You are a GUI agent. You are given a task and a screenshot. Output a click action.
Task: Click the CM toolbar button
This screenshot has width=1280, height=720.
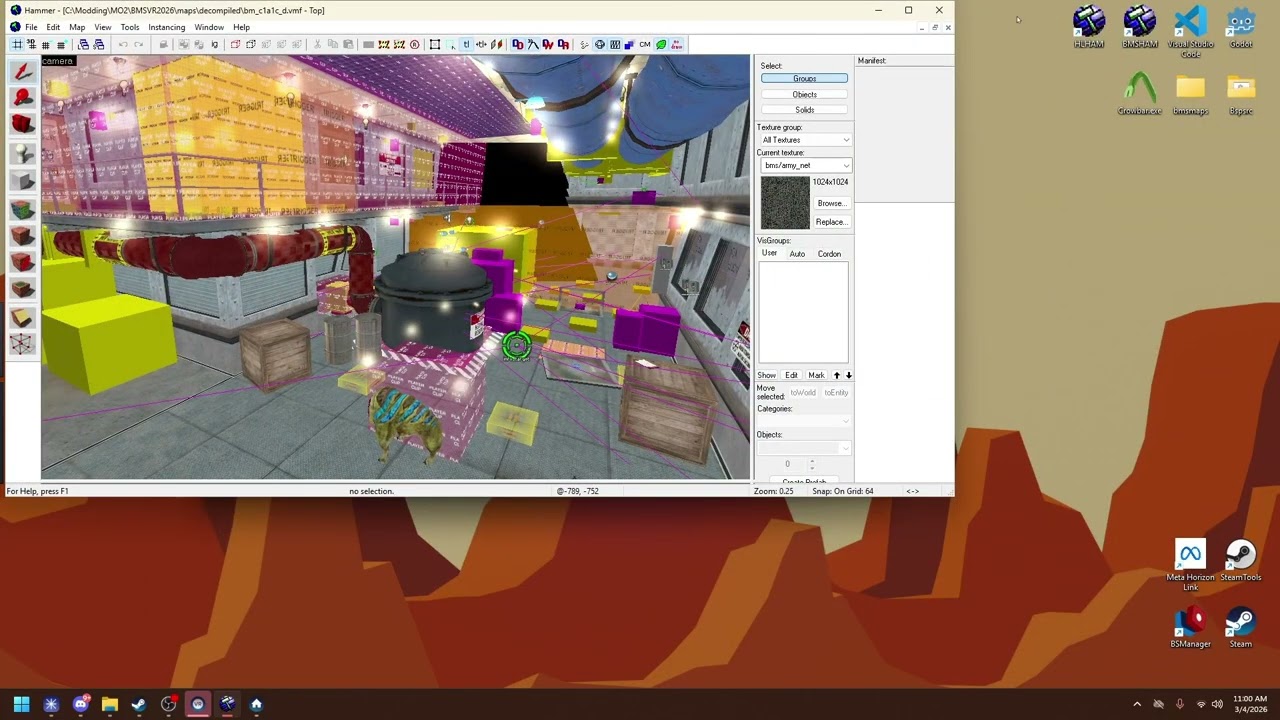644,44
